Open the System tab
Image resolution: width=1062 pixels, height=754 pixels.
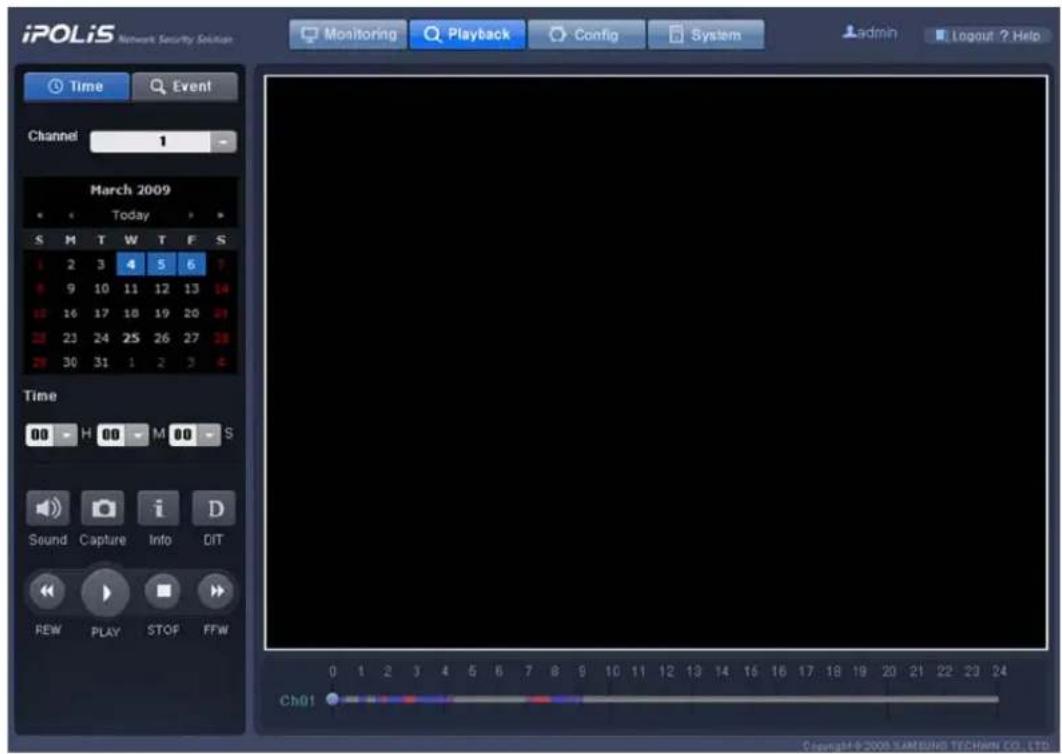[706, 35]
